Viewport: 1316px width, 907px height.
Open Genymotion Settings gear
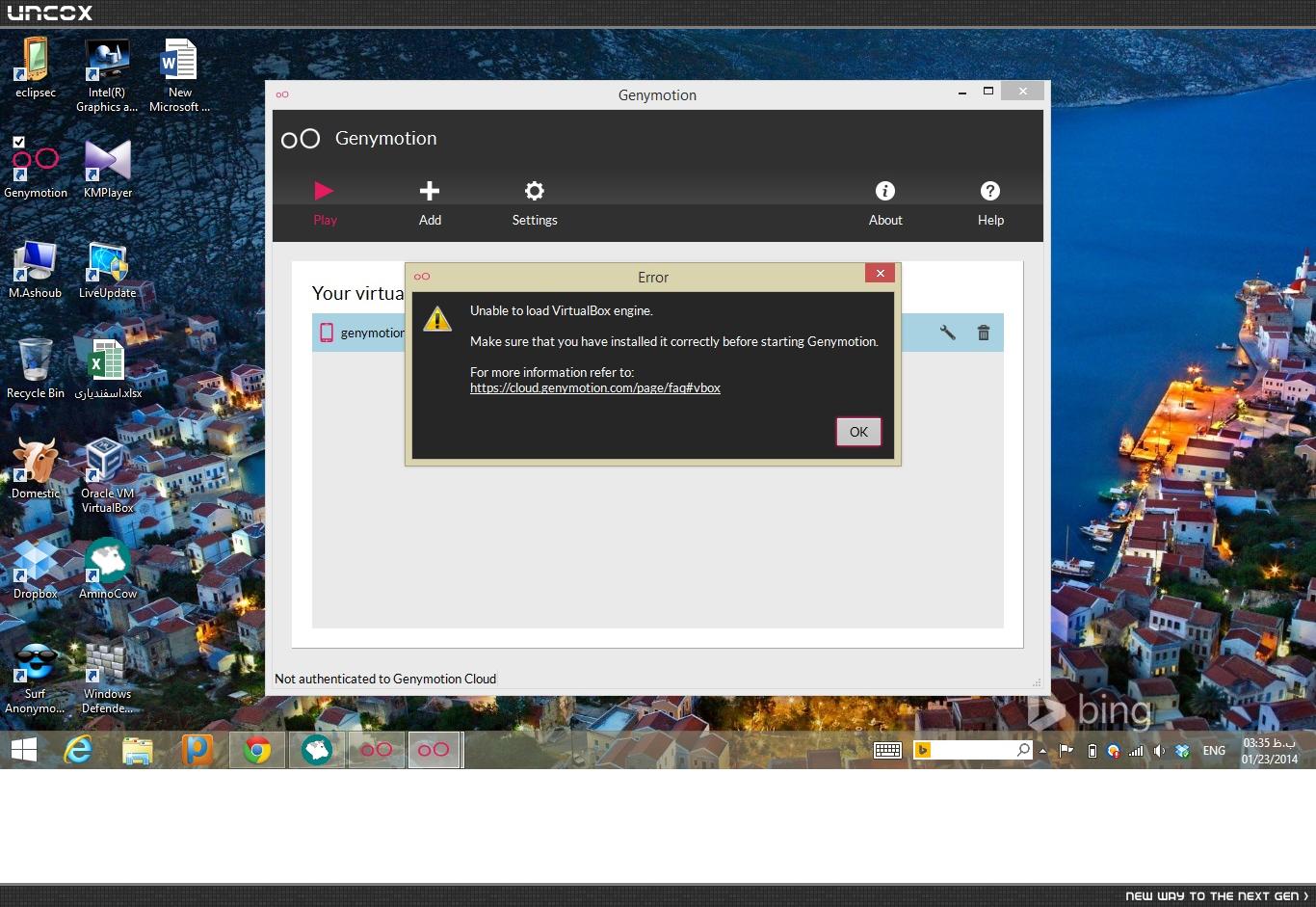pos(535,191)
